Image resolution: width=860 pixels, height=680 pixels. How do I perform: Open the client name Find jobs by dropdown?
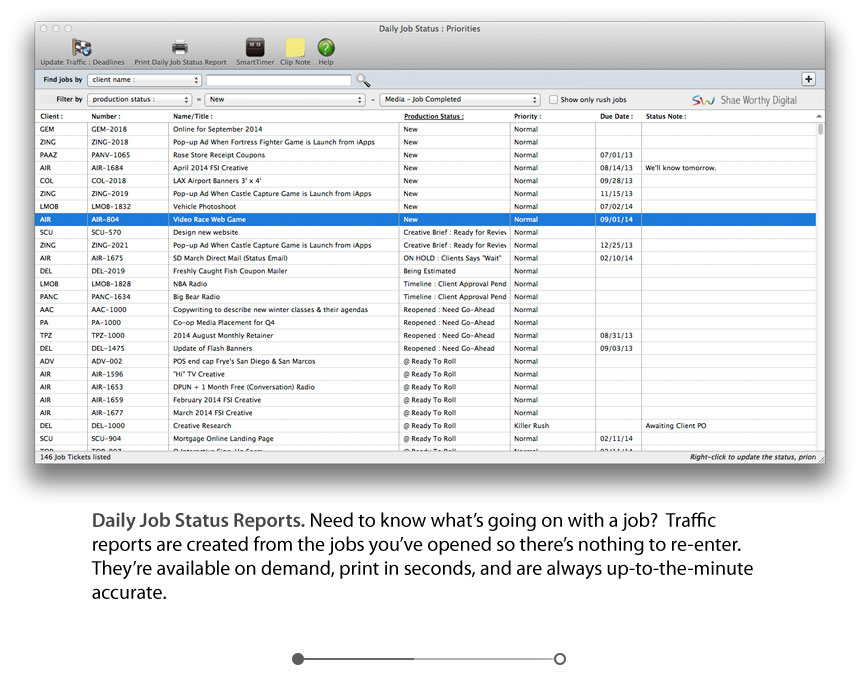(144, 80)
